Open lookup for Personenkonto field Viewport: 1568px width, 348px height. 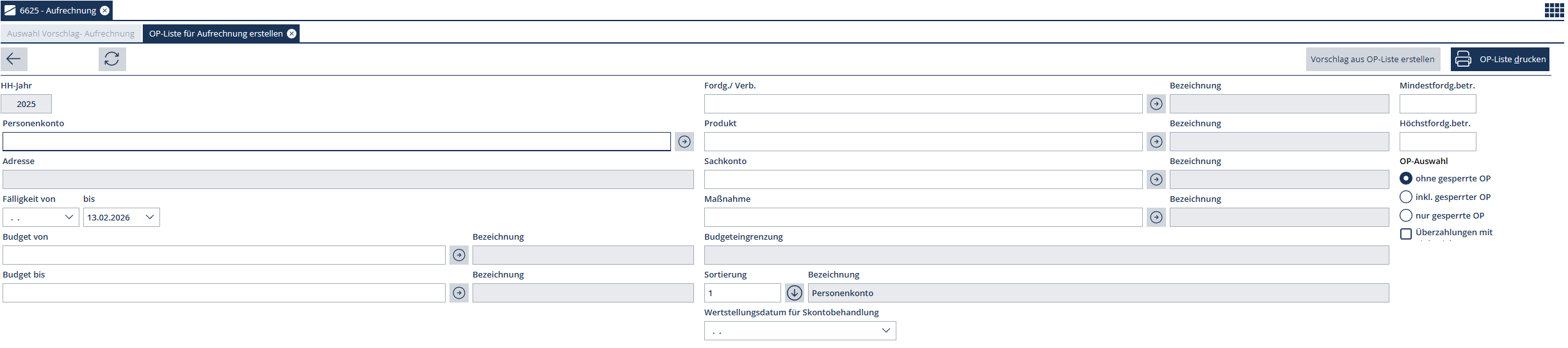[684, 142]
